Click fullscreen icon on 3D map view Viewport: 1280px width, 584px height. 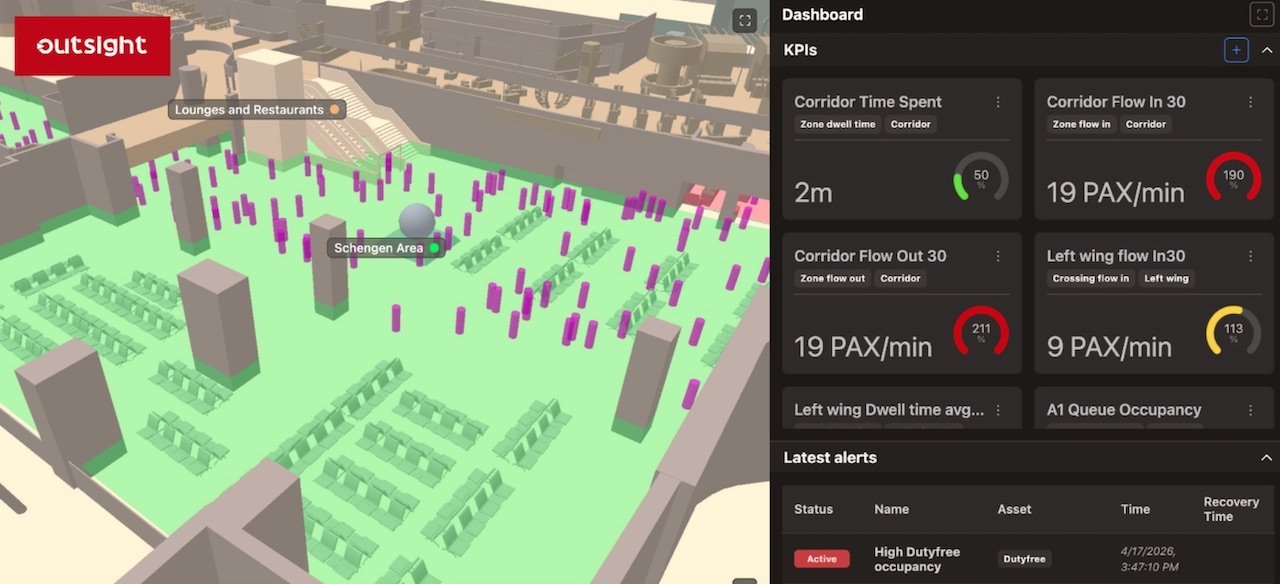744,21
